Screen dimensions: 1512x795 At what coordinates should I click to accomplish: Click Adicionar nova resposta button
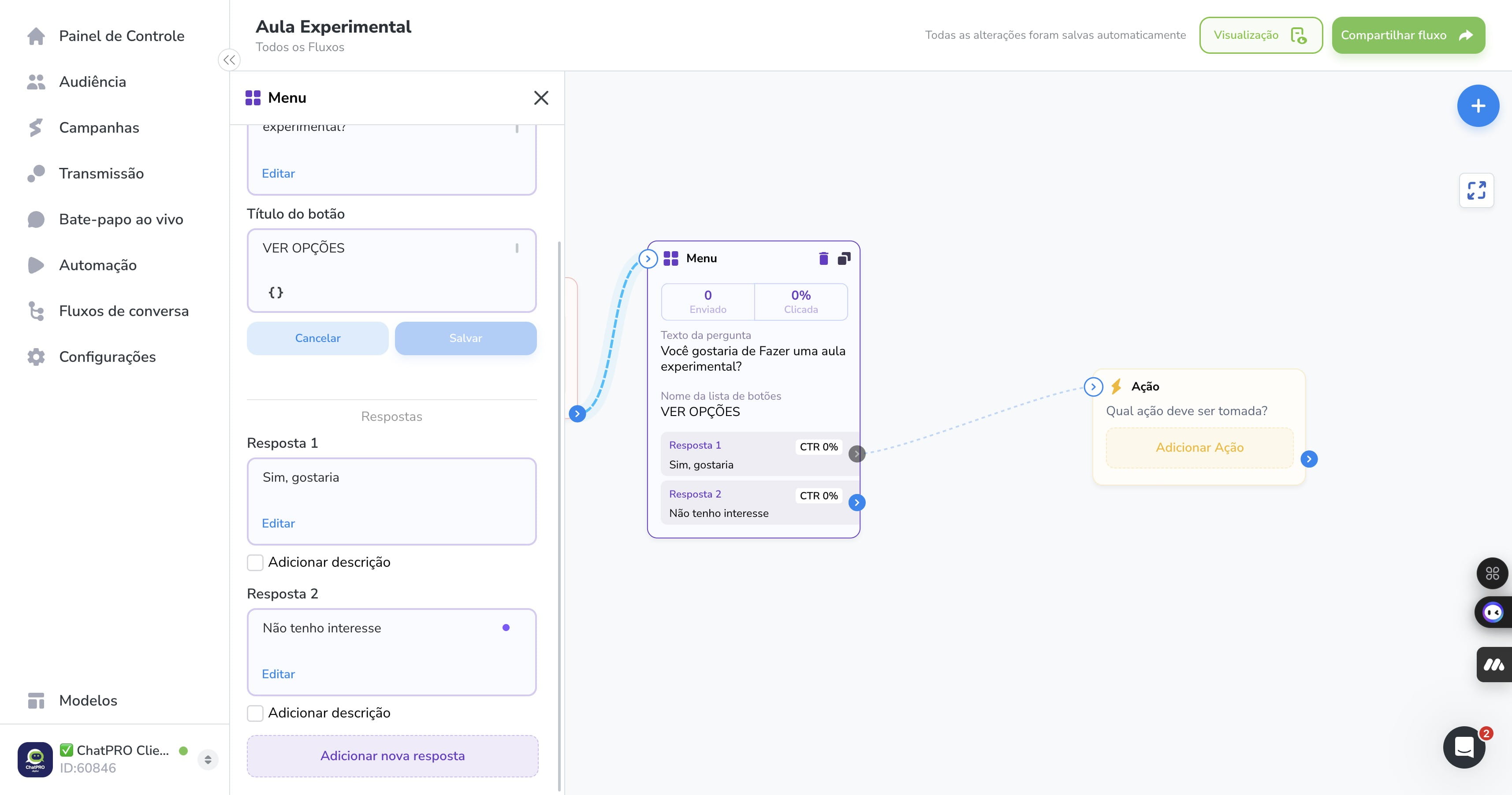(392, 756)
